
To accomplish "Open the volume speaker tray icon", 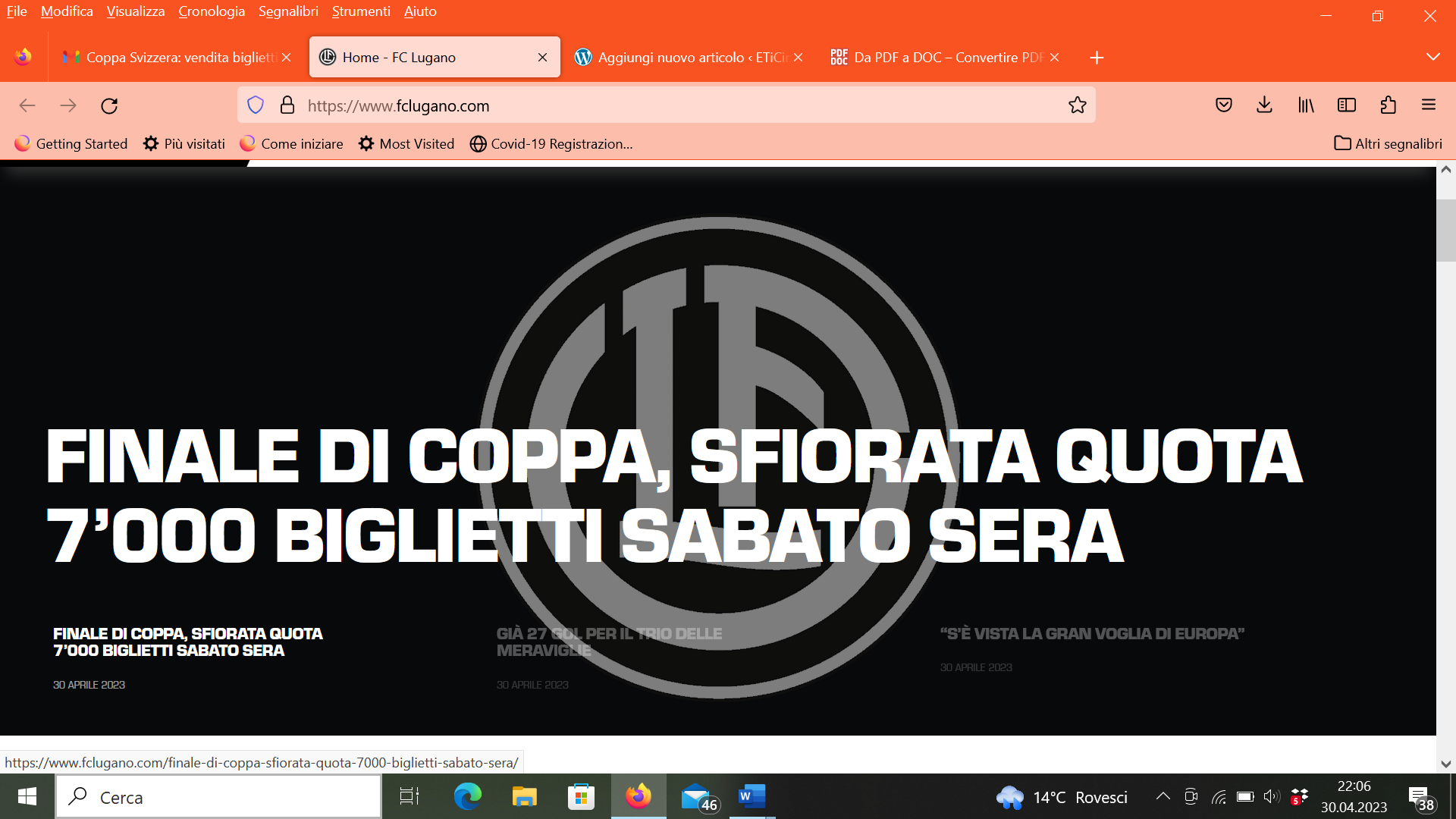I will tap(1271, 796).
